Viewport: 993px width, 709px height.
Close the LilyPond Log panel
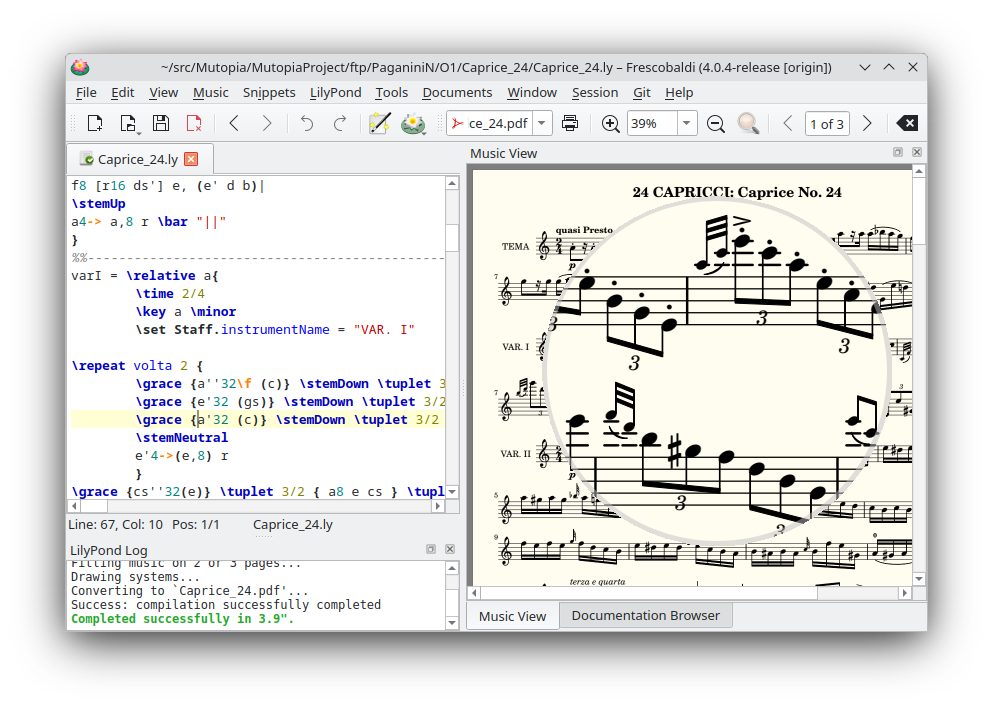(450, 549)
